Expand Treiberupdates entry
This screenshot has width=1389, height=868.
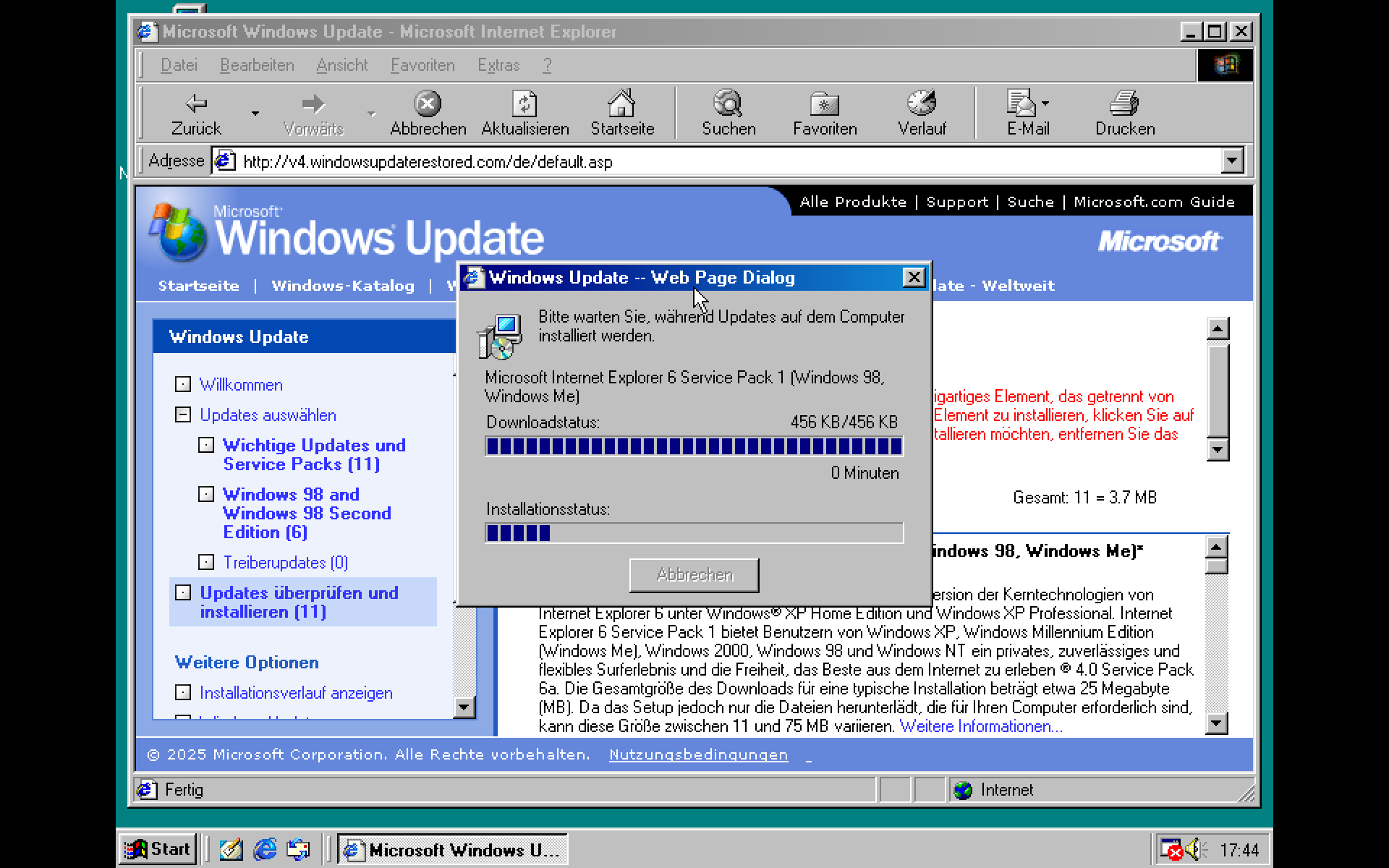tap(206, 562)
